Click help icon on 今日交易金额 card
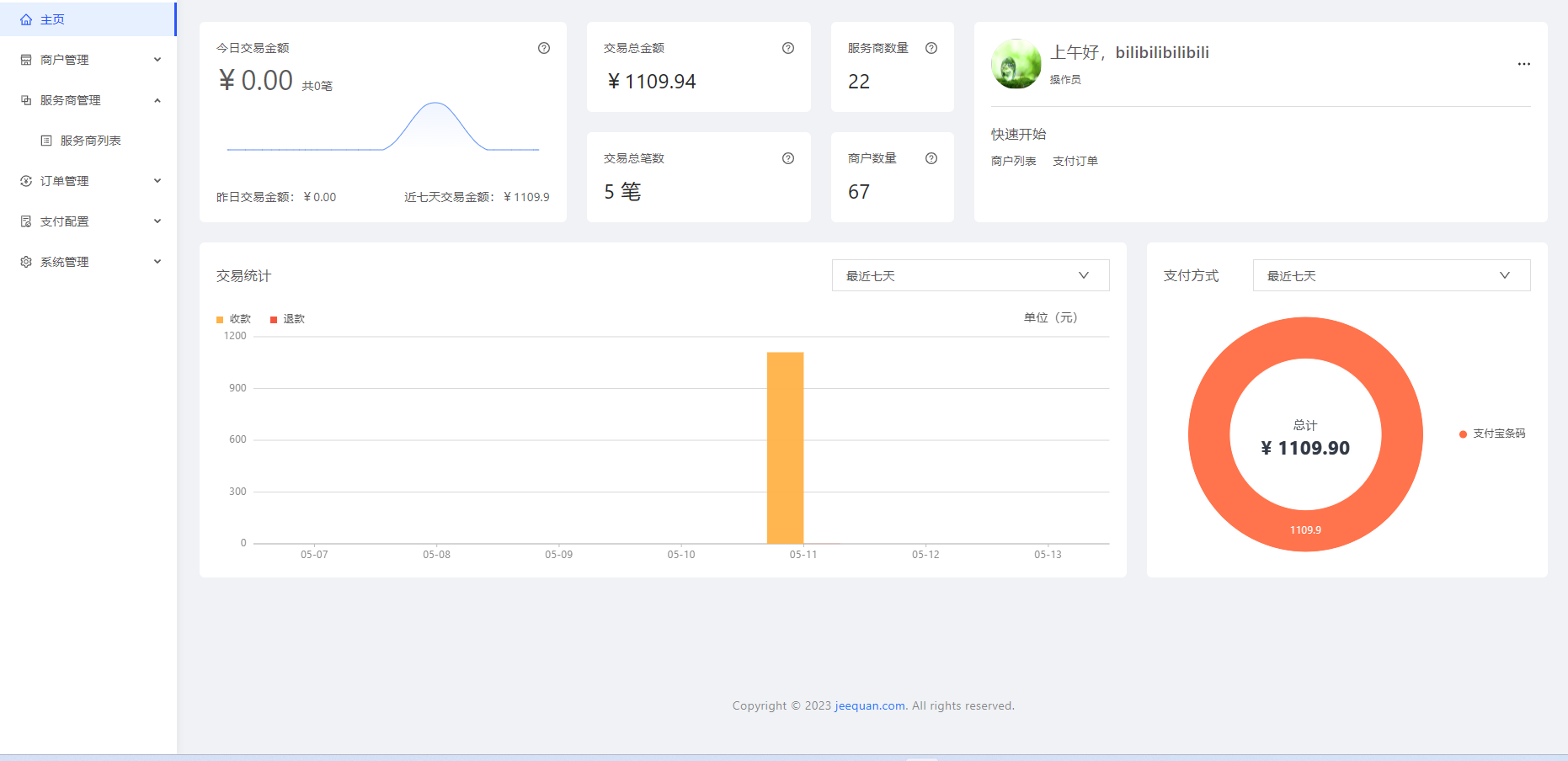The height and width of the screenshot is (761, 1568). (544, 48)
